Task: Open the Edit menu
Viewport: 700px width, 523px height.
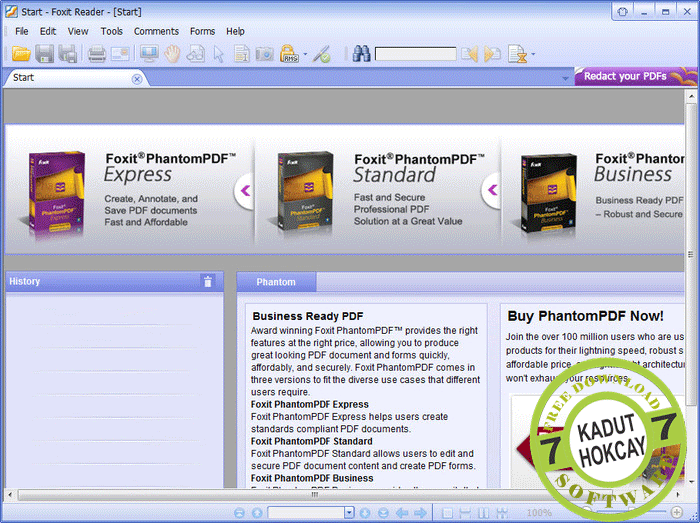Action: (48, 31)
